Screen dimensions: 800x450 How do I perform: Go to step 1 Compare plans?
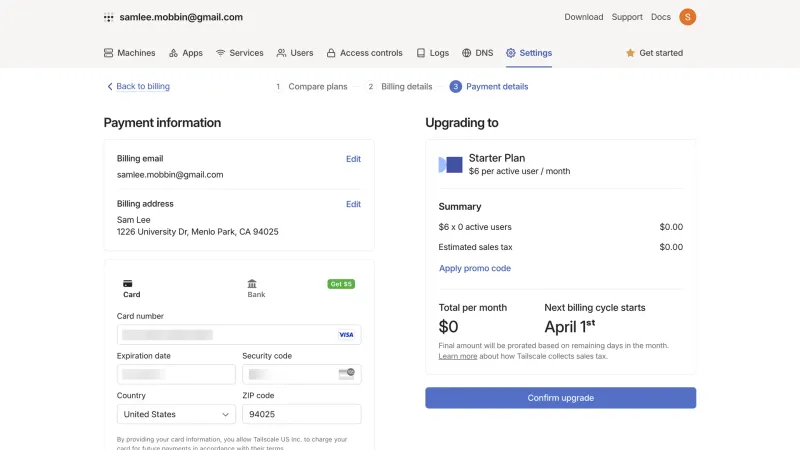[311, 87]
